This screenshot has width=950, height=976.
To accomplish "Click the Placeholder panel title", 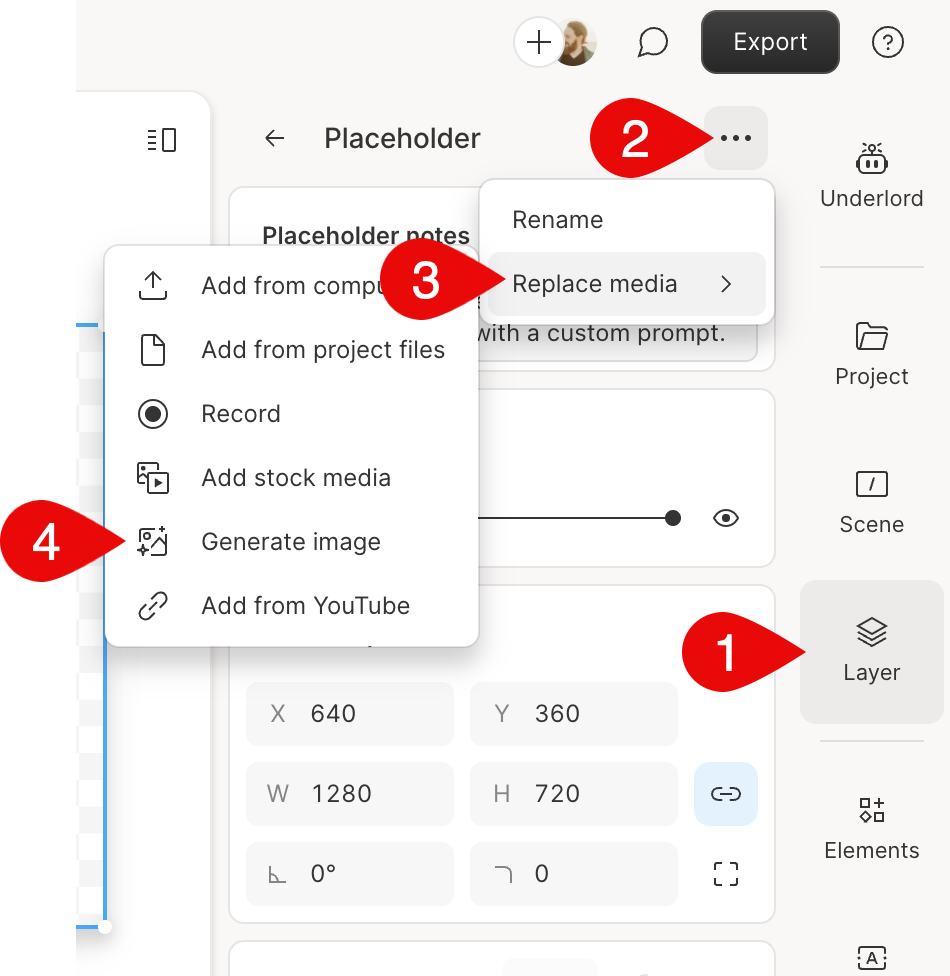I will [x=402, y=138].
